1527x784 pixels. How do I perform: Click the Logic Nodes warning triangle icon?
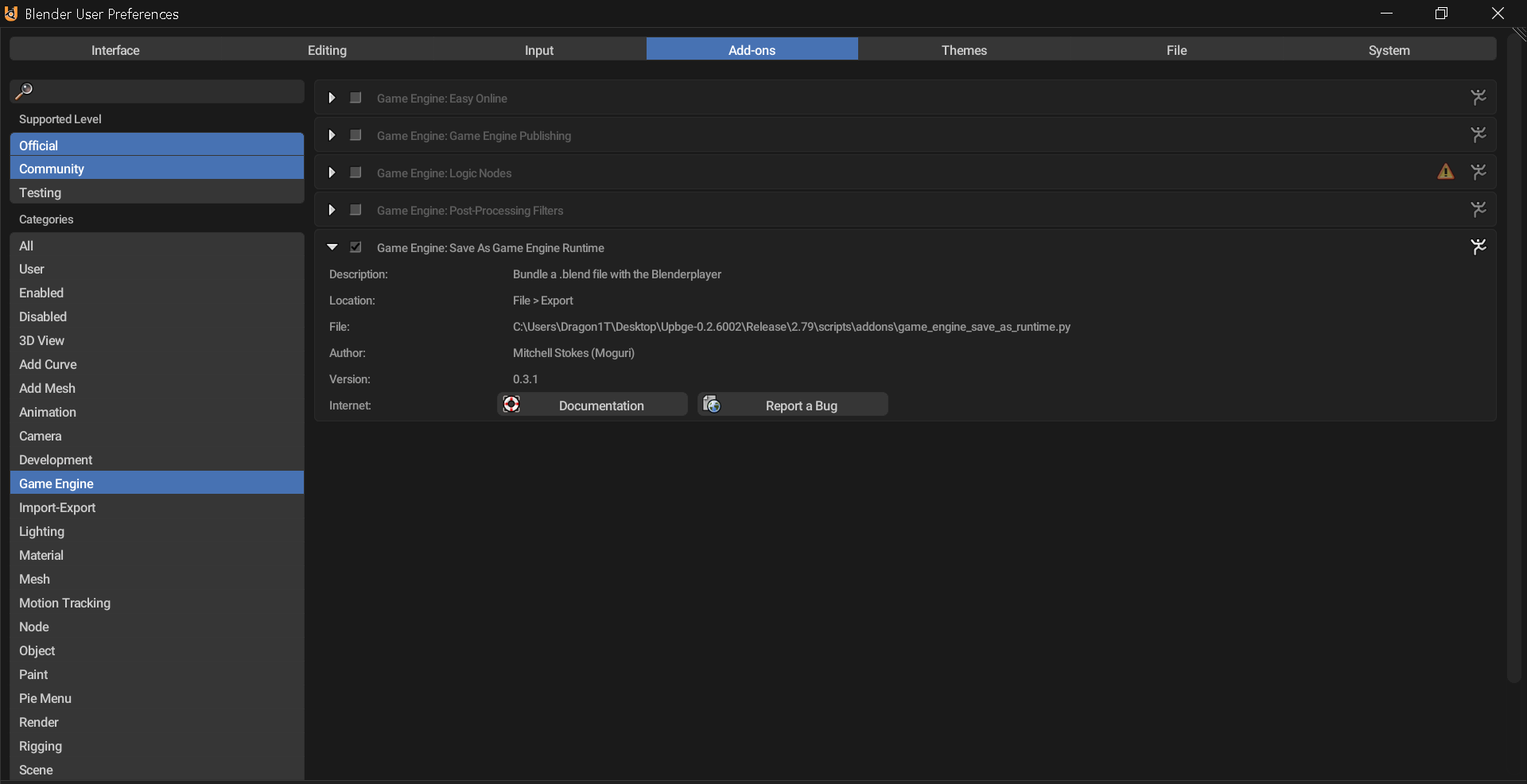(x=1446, y=172)
